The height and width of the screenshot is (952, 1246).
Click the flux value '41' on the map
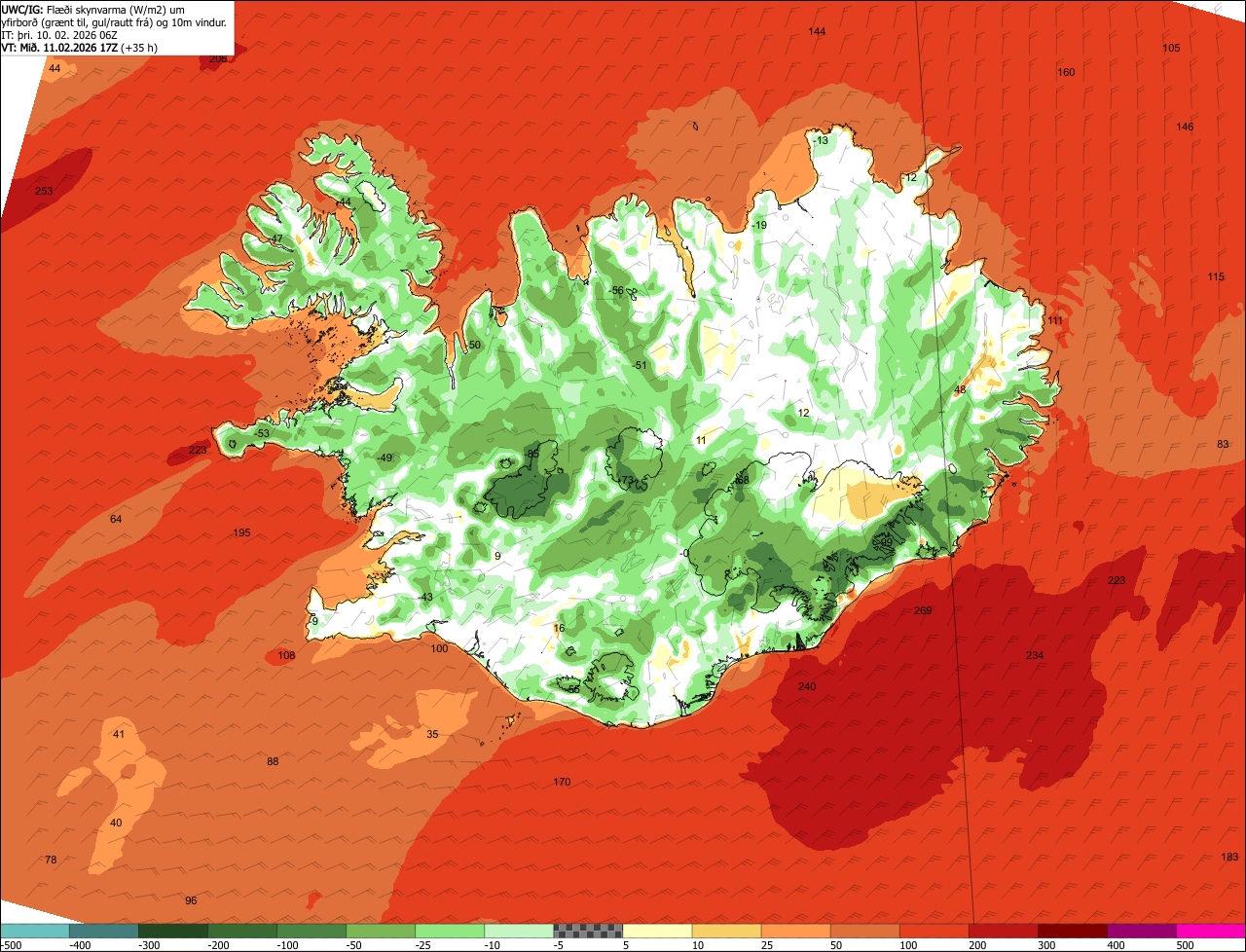point(119,734)
